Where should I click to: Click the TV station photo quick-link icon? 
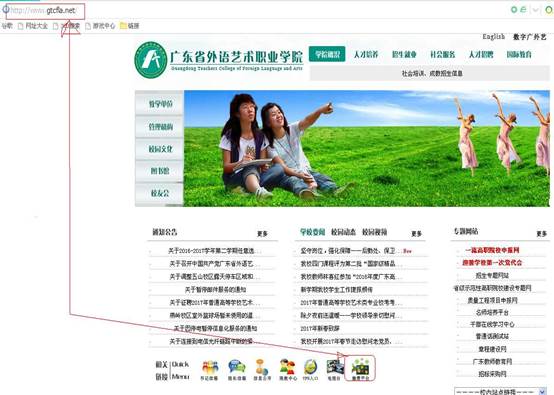coord(335,369)
